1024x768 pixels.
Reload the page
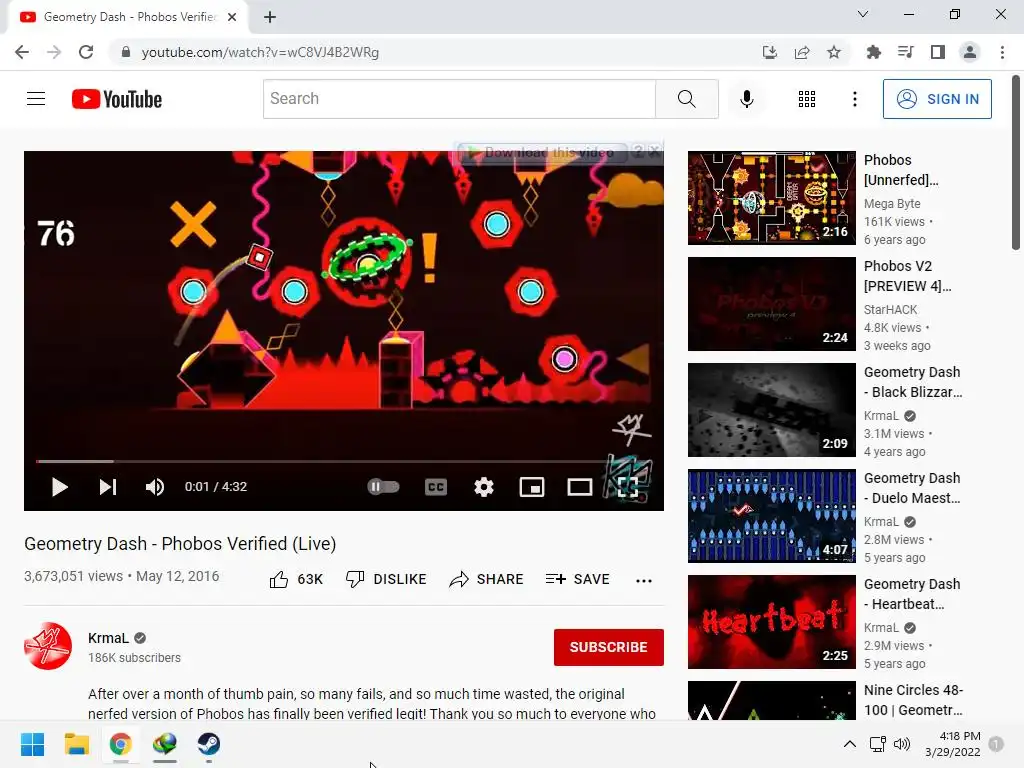[x=86, y=52]
